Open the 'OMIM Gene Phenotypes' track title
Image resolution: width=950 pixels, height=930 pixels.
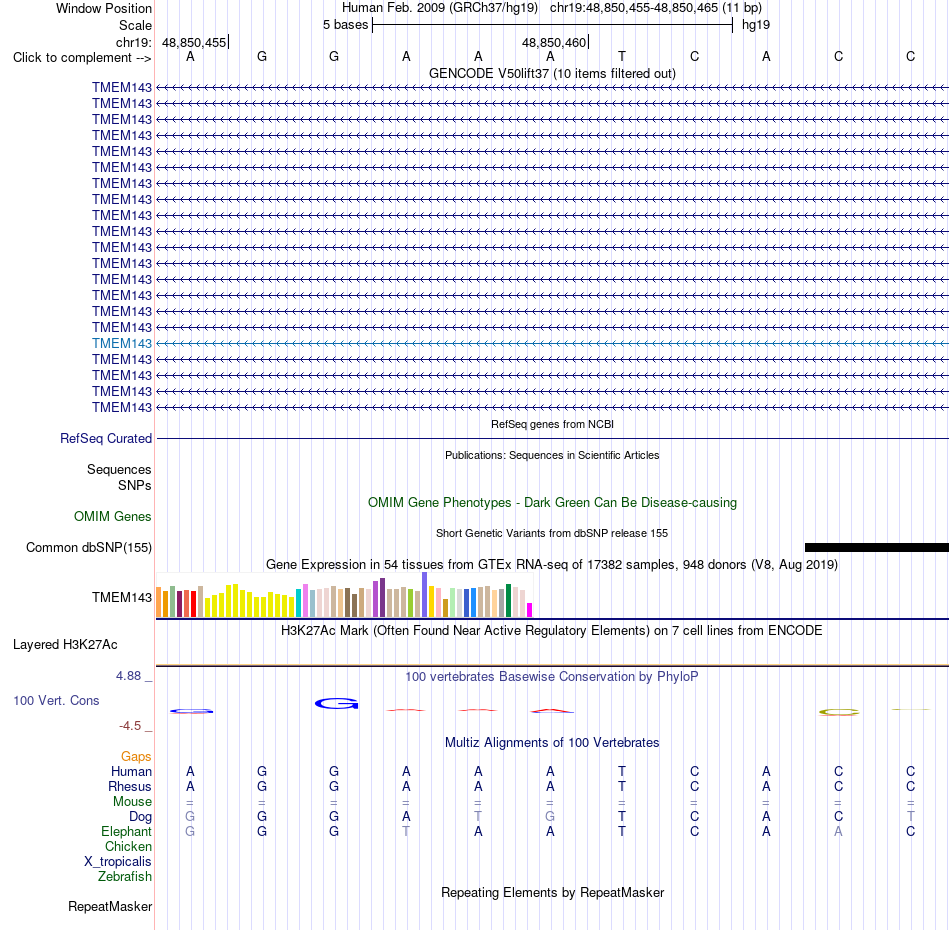pyautogui.click(x=552, y=502)
